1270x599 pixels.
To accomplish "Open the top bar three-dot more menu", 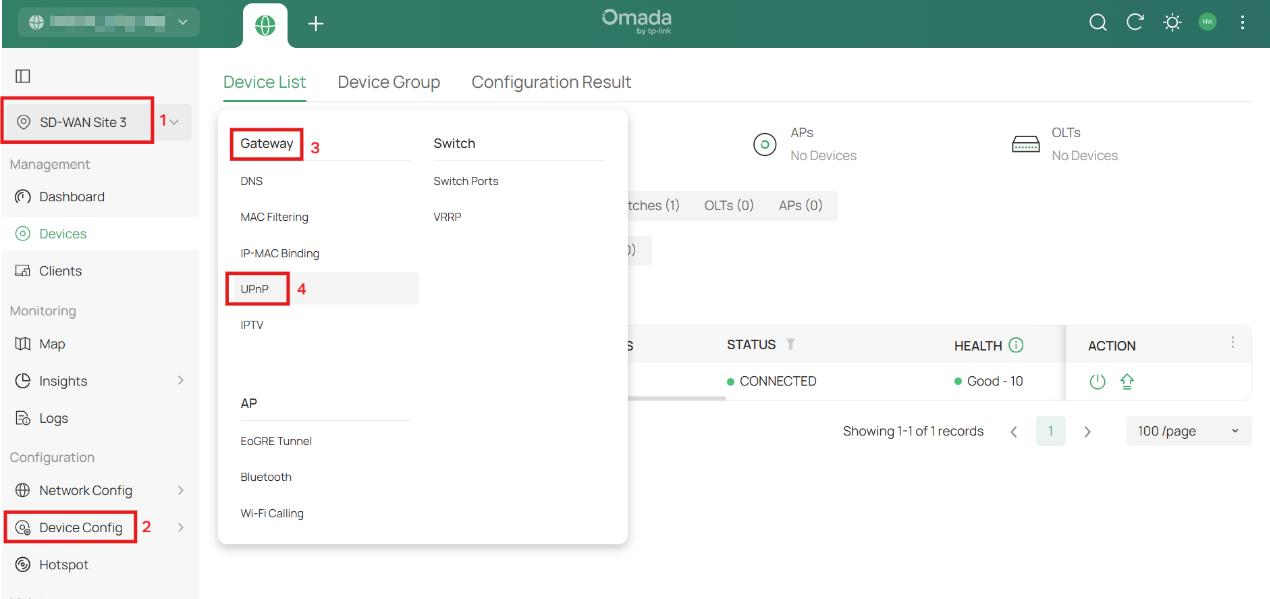I will pyautogui.click(x=1243, y=22).
